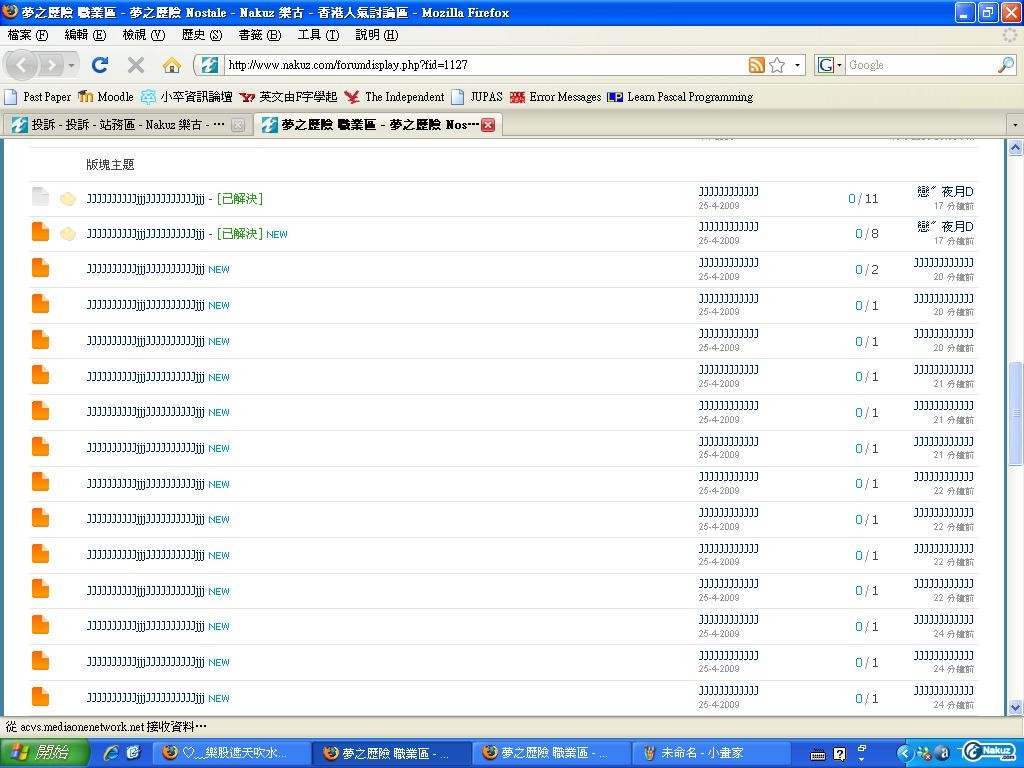Open the 英文由F字學起 bookmark
Image resolution: width=1024 pixels, height=768 pixels.
coord(288,97)
